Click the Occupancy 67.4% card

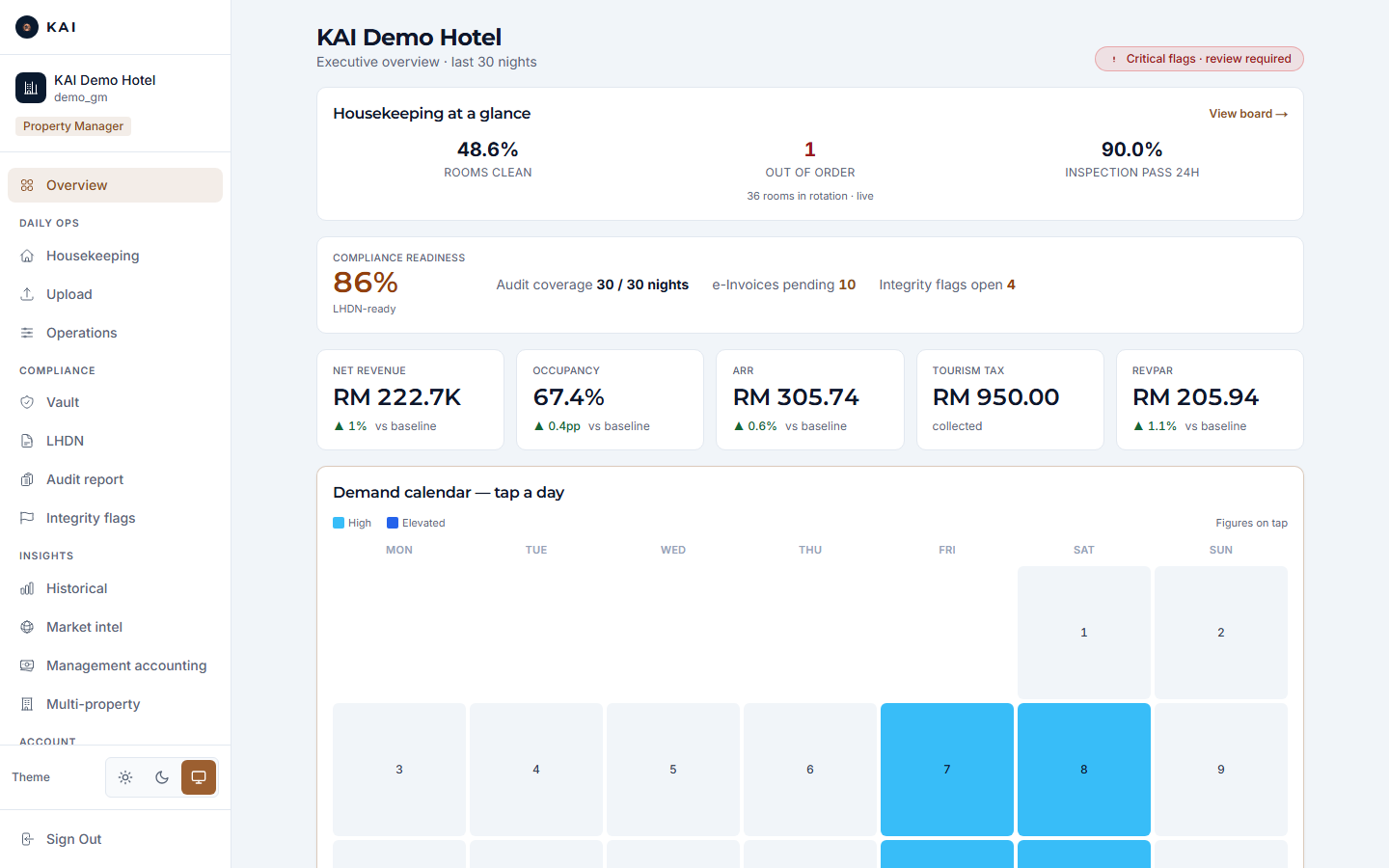pos(611,399)
